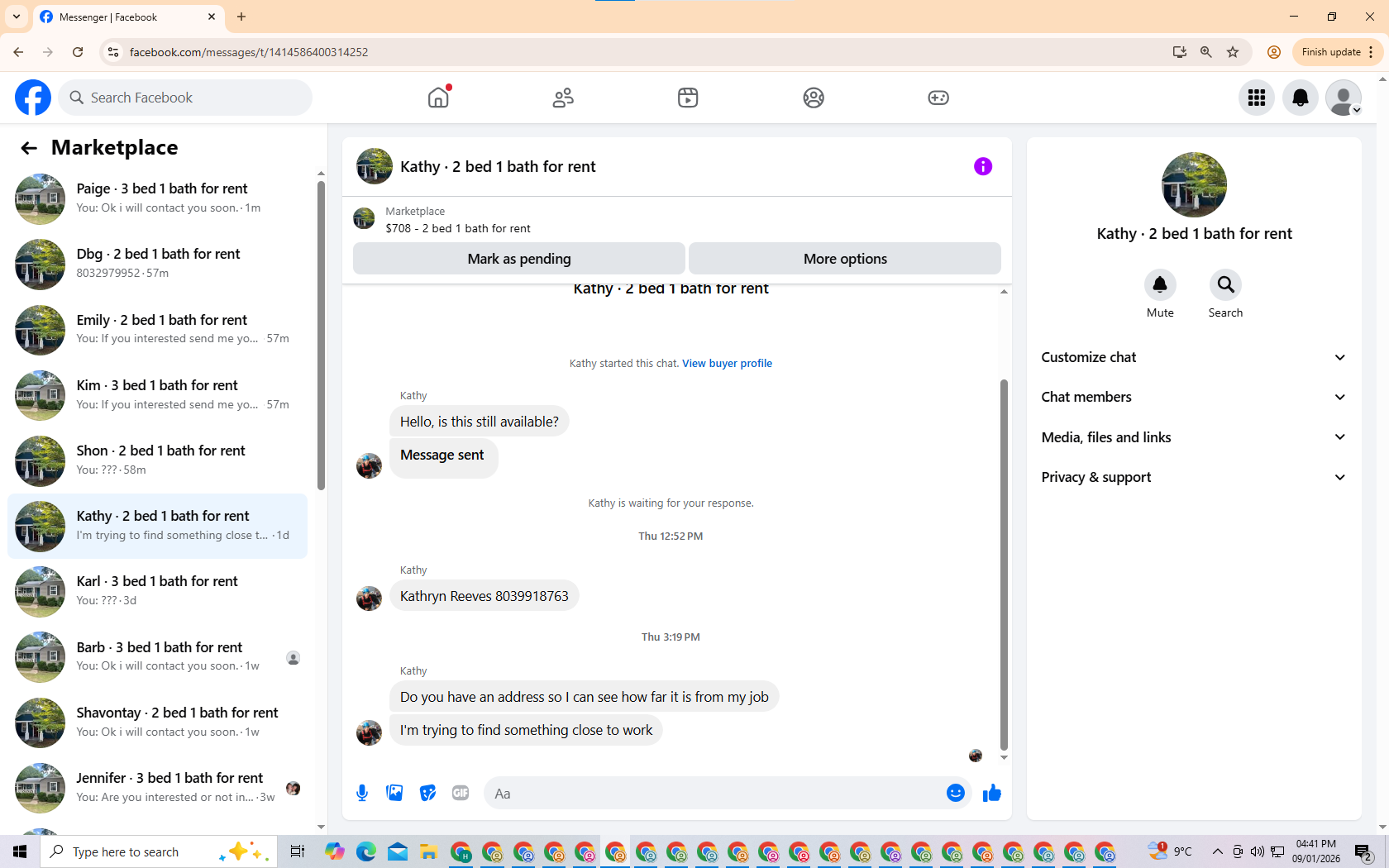
Task: Click the Facebook logo icon
Action: click(33, 98)
